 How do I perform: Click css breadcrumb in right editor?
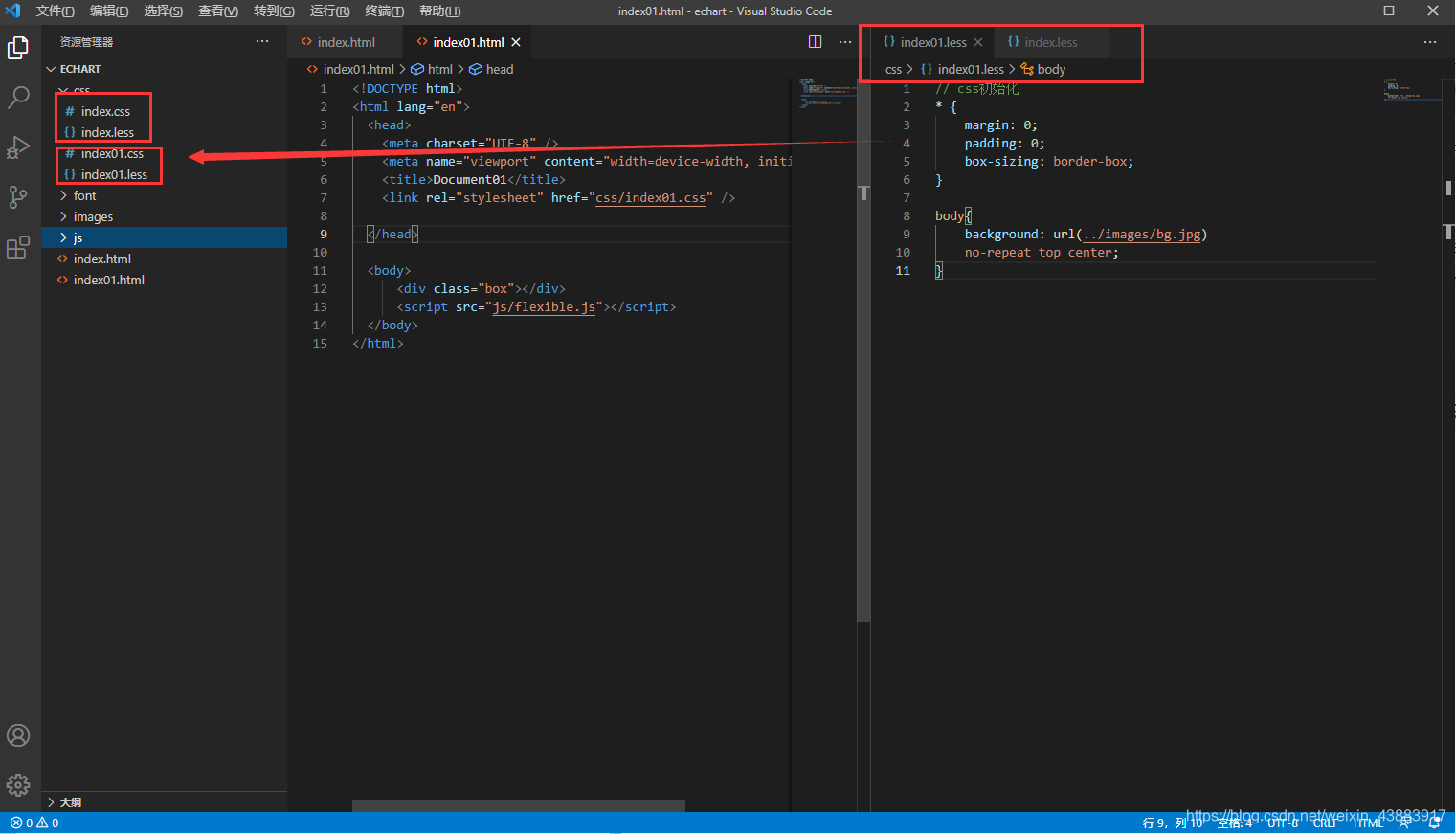tap(893, 69)
